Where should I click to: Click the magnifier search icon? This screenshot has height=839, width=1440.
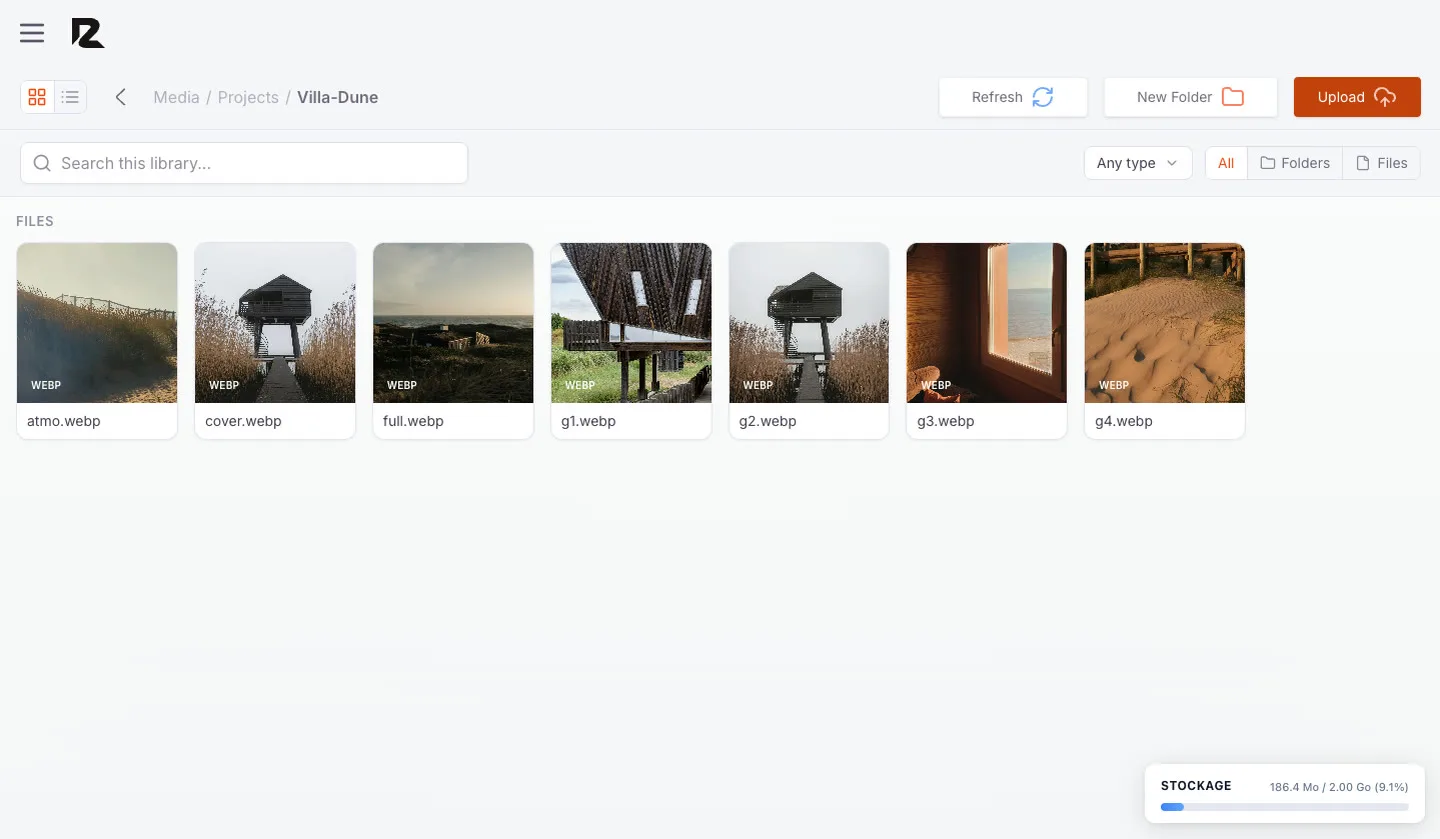point(42,163)
